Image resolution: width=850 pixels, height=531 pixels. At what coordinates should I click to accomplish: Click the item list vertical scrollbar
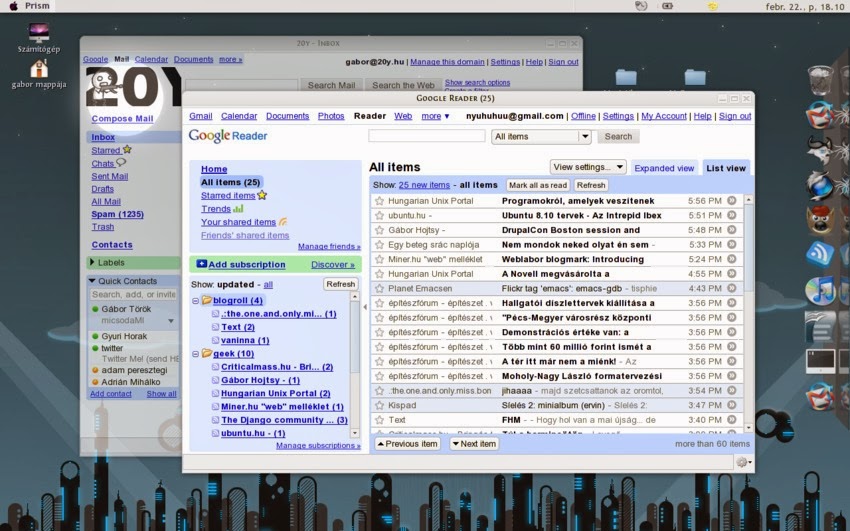point(749,314)
